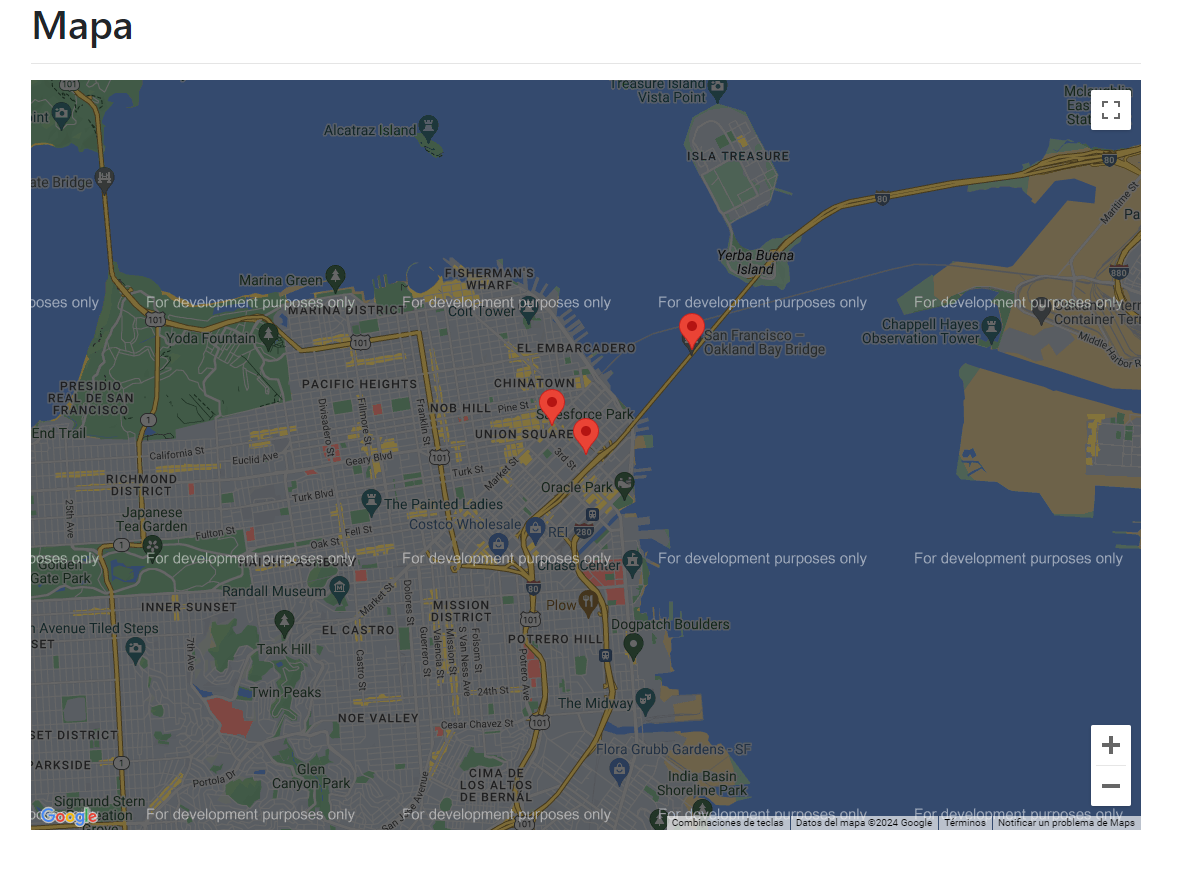Open the Container Terminal pin icon

pyautogui.click(x=1041, y=311)
